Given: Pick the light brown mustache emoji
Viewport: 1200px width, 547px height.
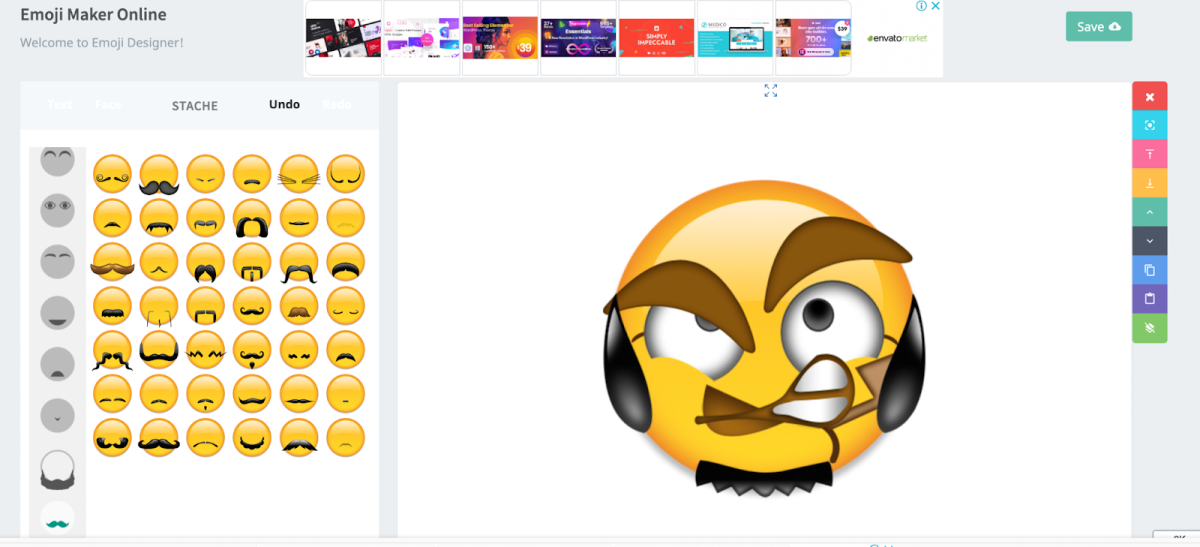Looking at the screenshot, I should [x=299, y=306].
